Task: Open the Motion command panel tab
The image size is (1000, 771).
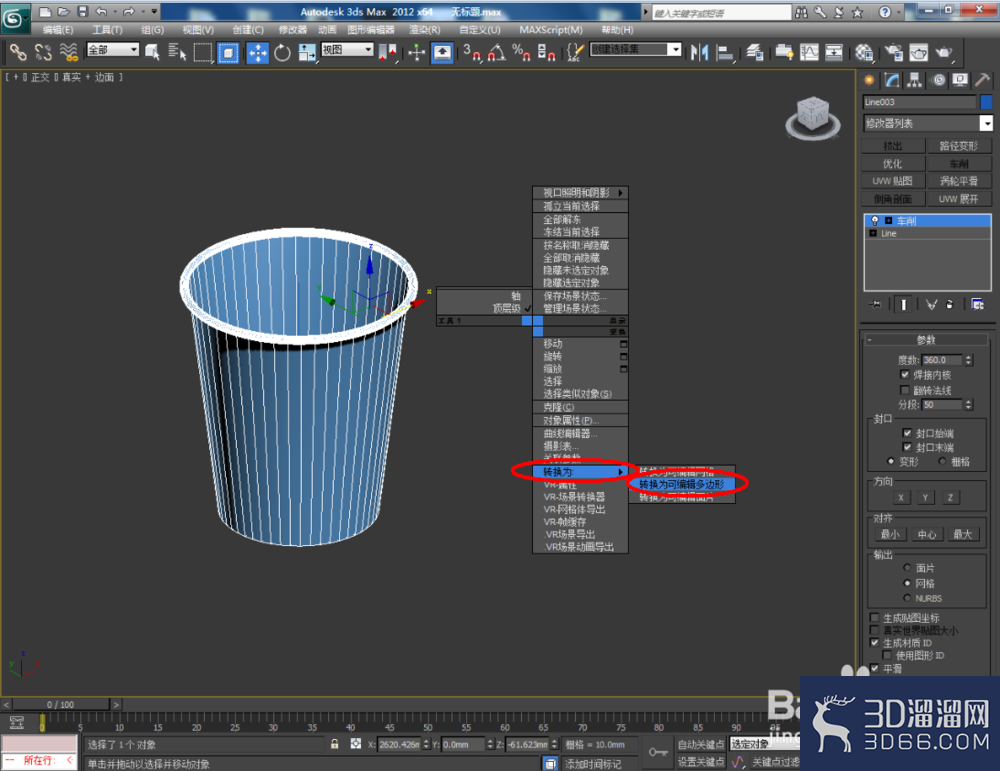Action: tap(938, 80)
